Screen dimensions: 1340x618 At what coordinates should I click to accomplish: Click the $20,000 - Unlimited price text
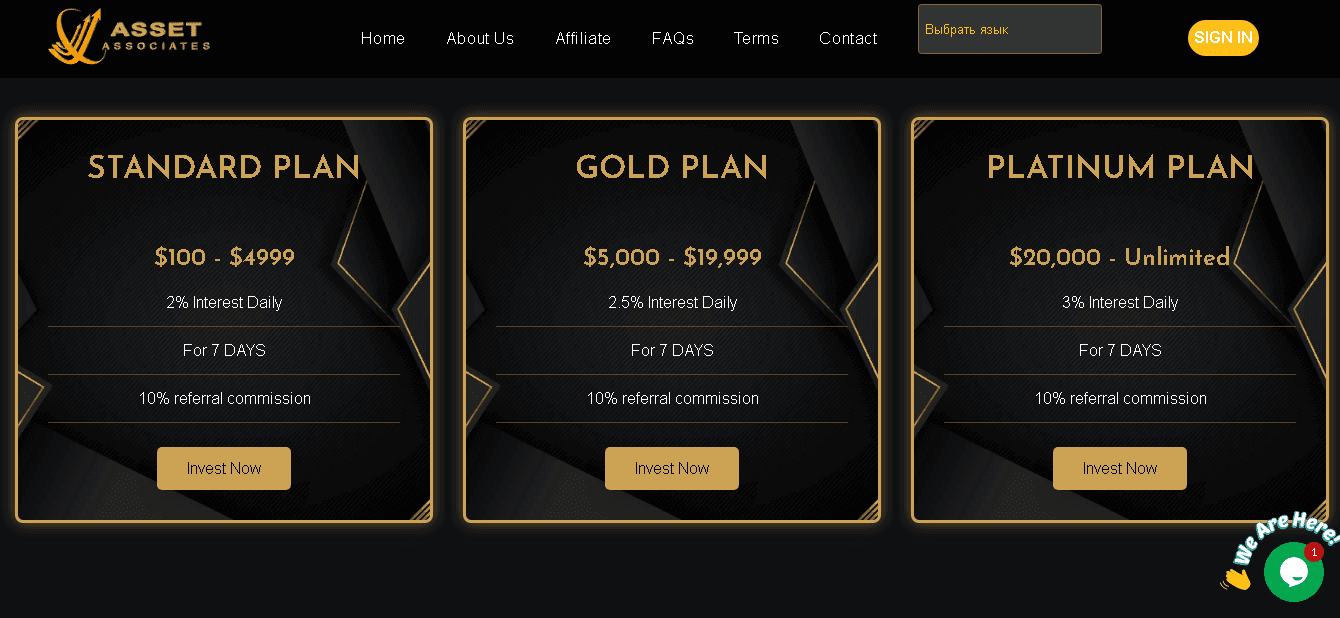pyautogui.click(x=1120, y=258)
